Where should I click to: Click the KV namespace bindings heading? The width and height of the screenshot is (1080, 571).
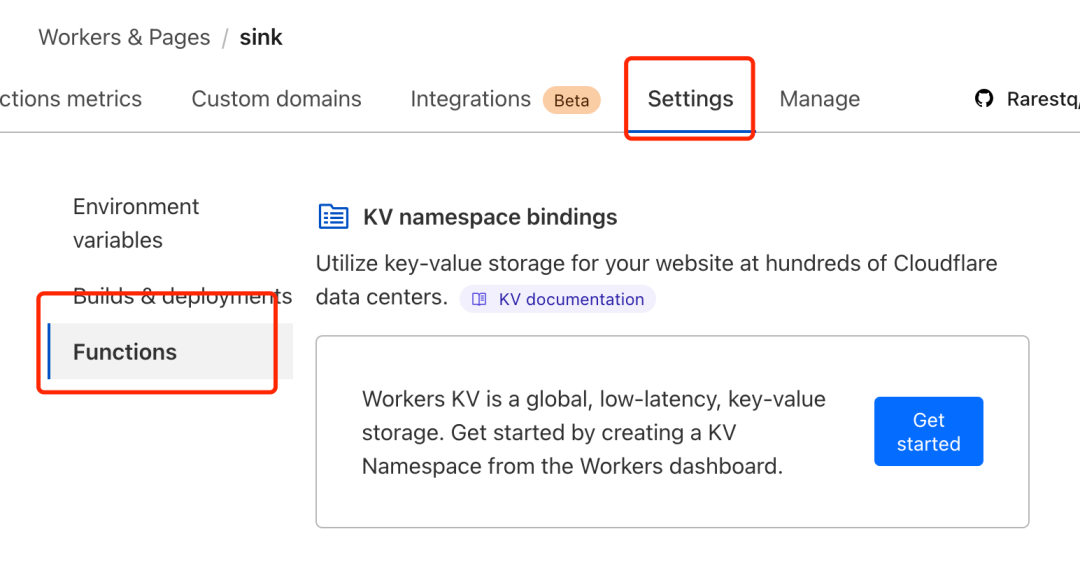[x=490, y=217]
